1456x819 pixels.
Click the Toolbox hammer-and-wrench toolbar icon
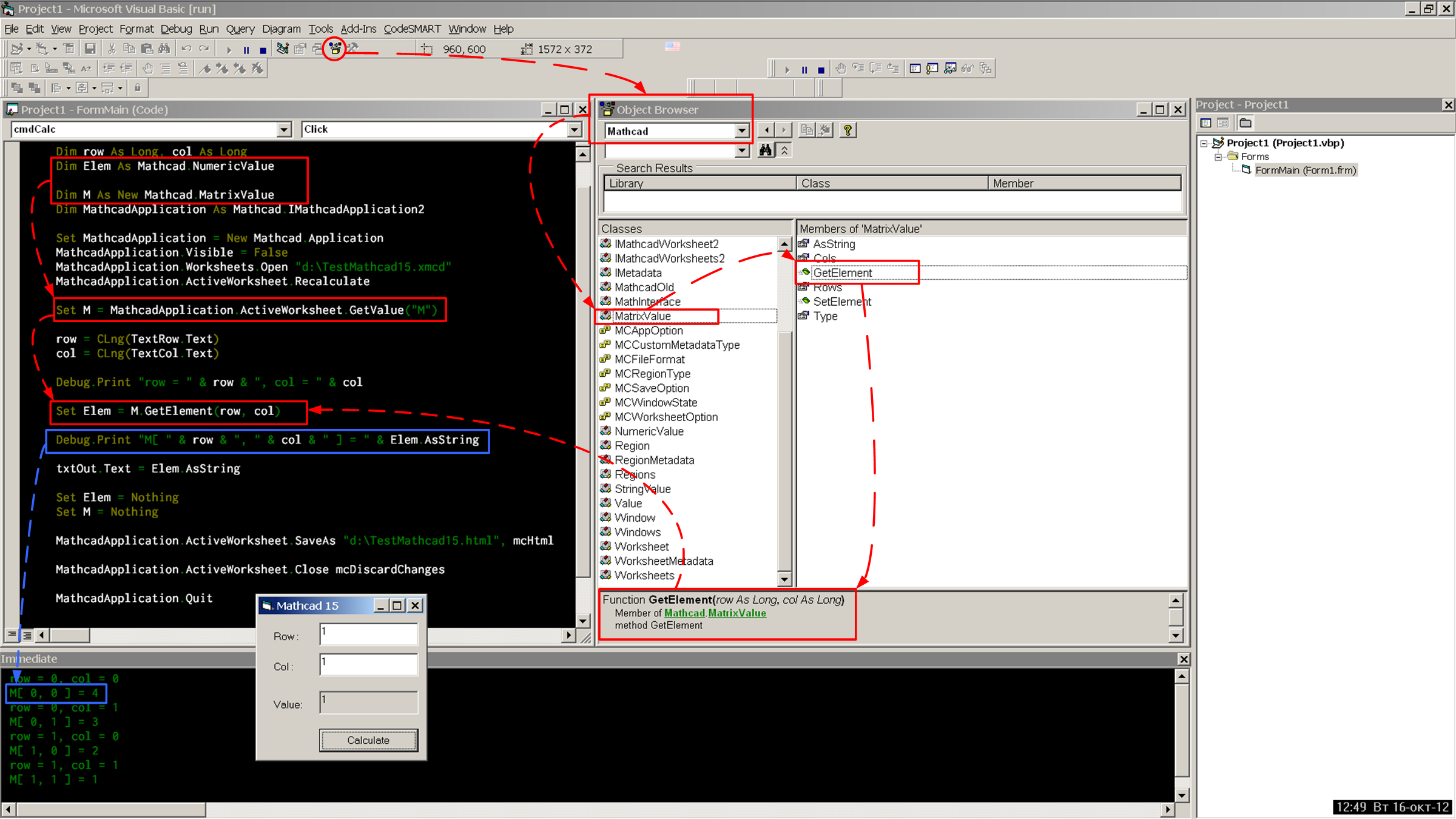tap(352, 49)
